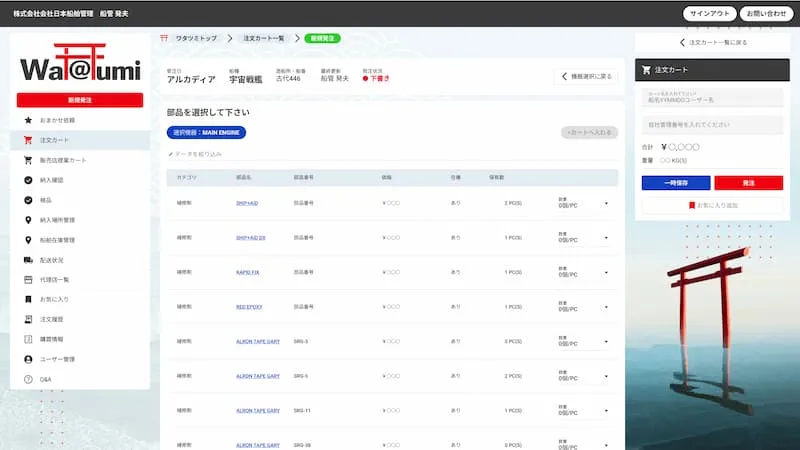This screenshot has width=800, height=450.
Task: Click the user avatar icon for ユーザー管理
Action: pyautogui.click(x=28, y=359)
